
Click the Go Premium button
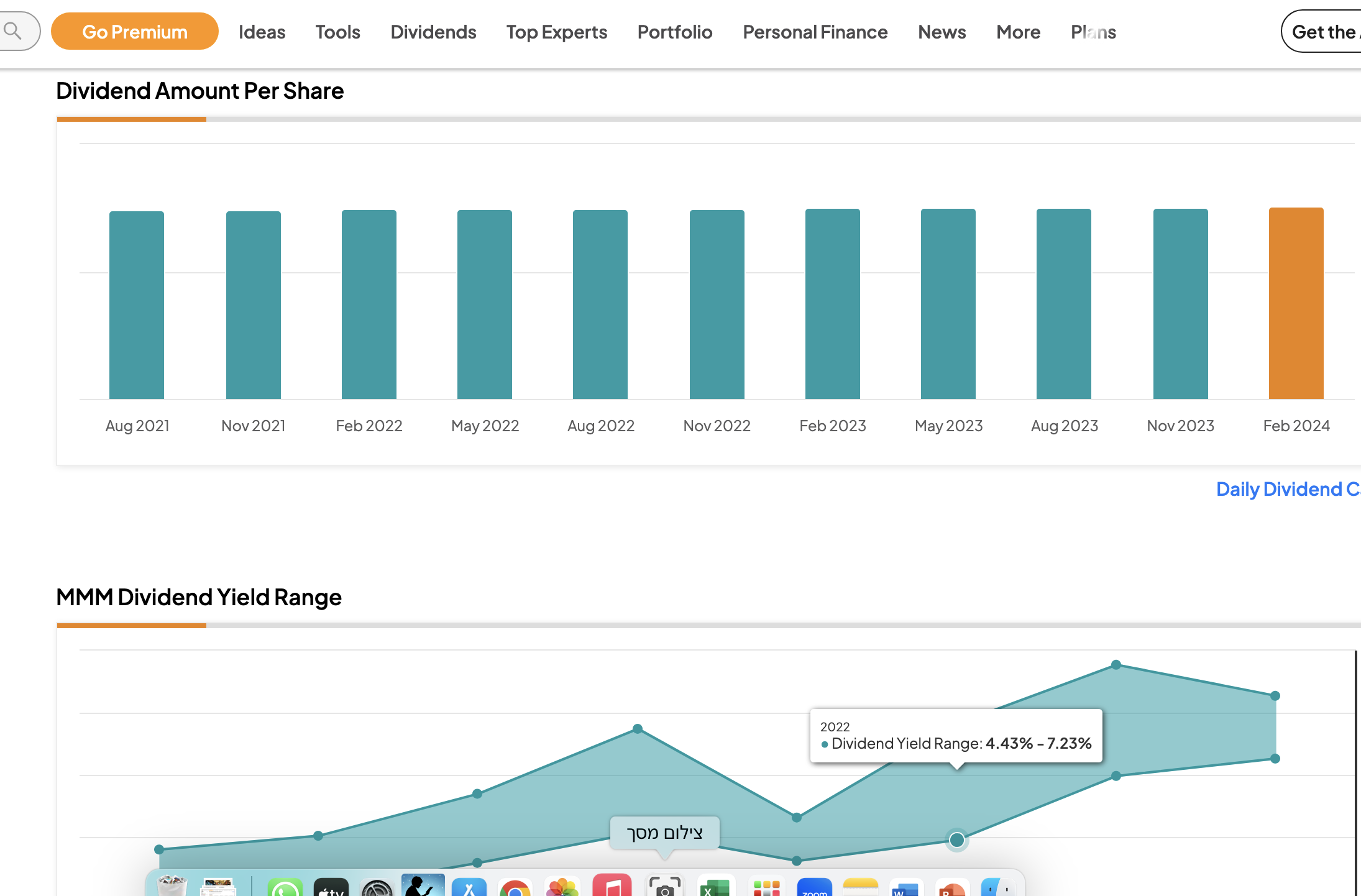pos(134,31)
